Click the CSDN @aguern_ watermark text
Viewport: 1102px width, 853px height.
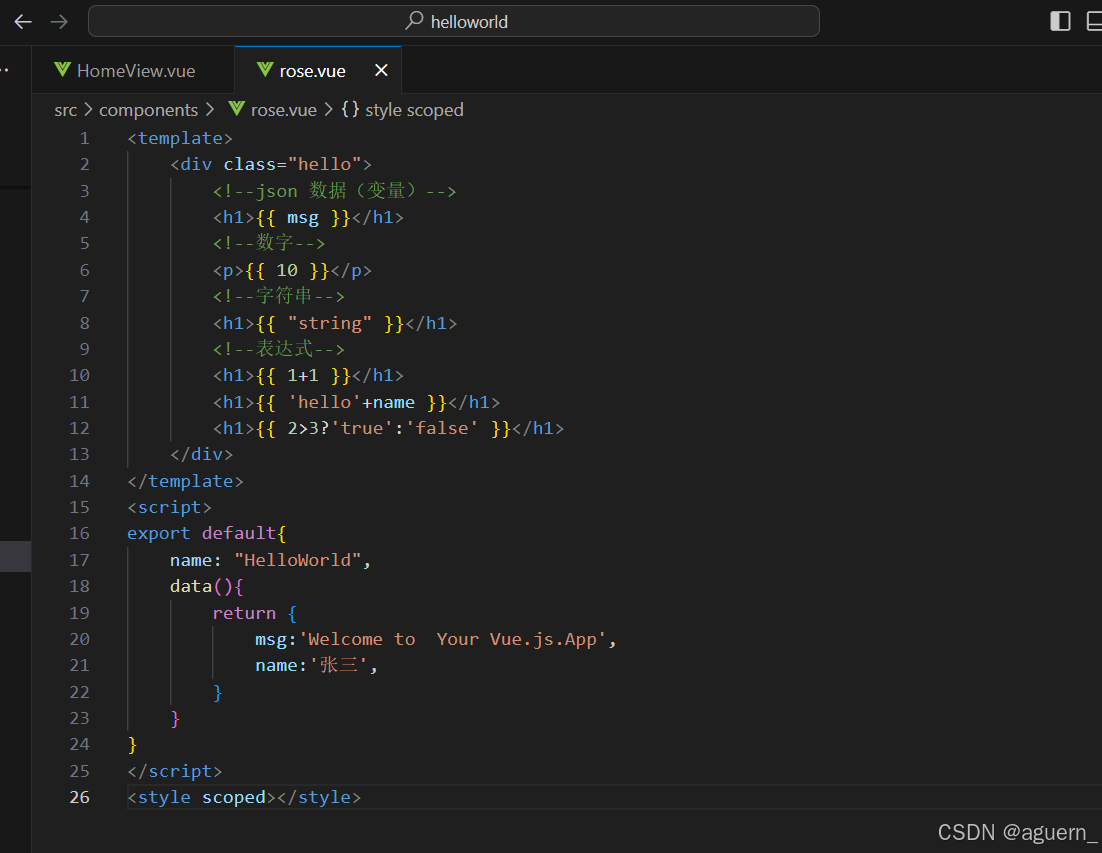[x=1016, y=832]
